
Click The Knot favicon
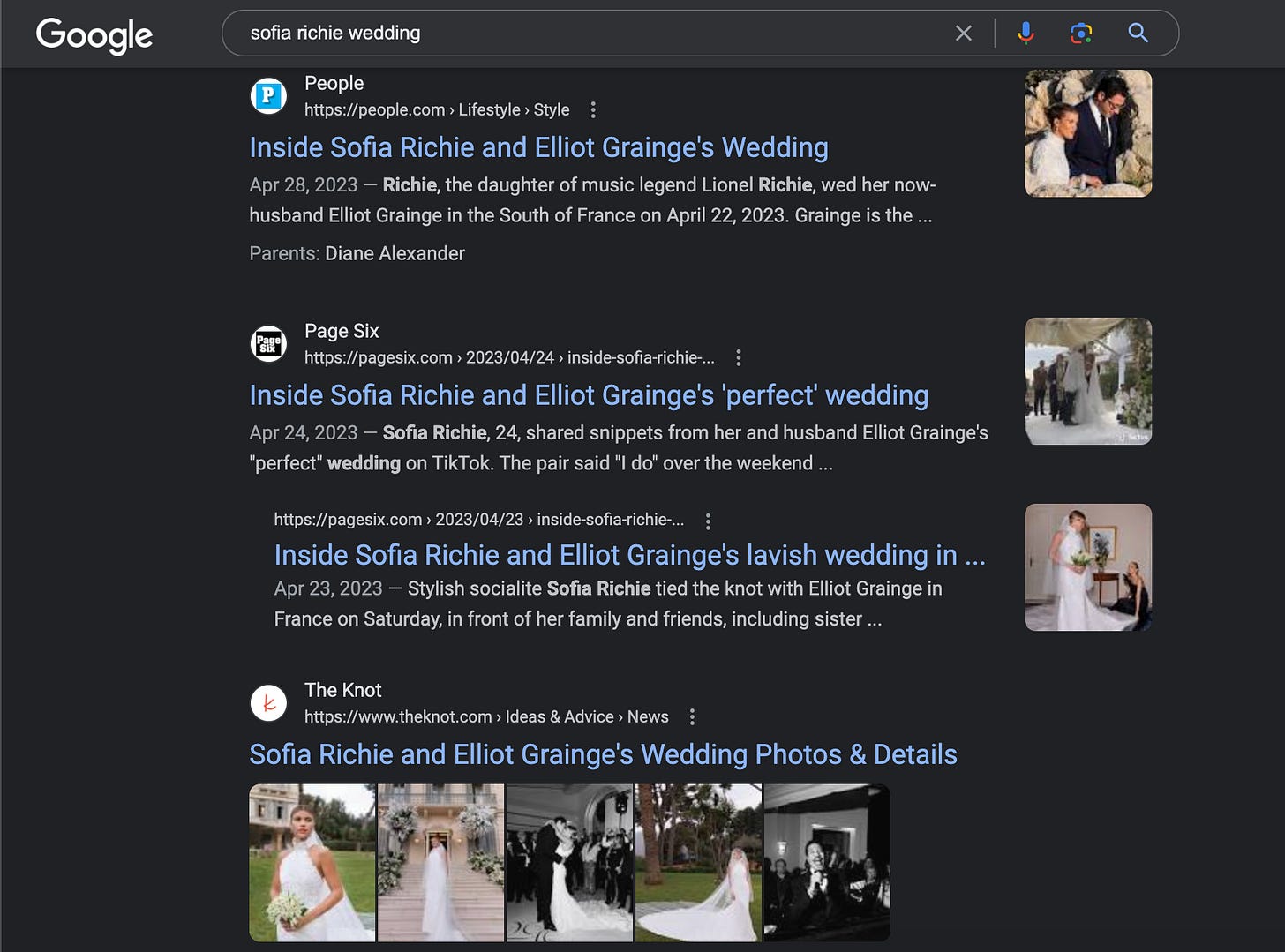[268, 703]
